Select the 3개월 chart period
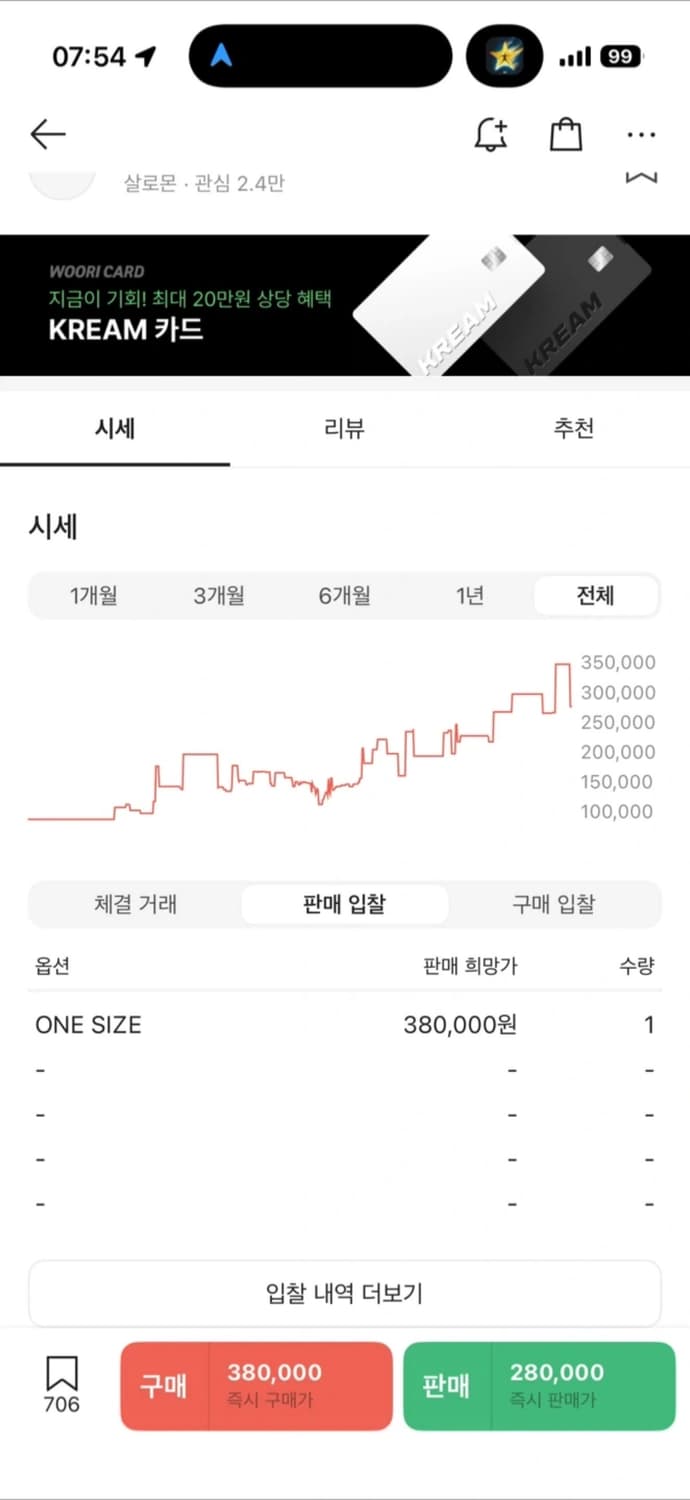This screenshot has height=1500, width=690. pyautogui.click(x=219, y=596)
